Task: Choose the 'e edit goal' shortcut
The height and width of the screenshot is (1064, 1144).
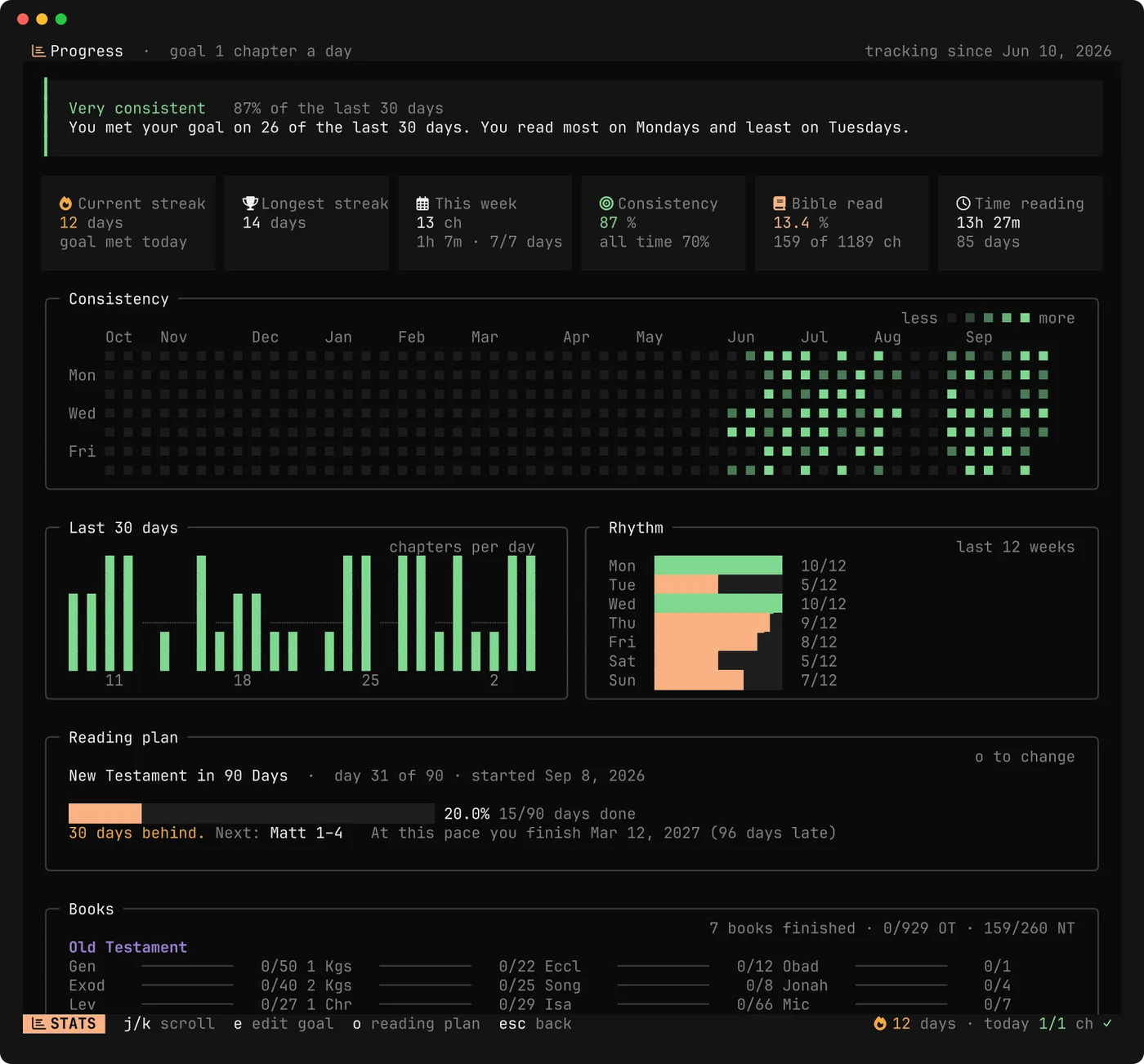Action: click(284, 1024)
